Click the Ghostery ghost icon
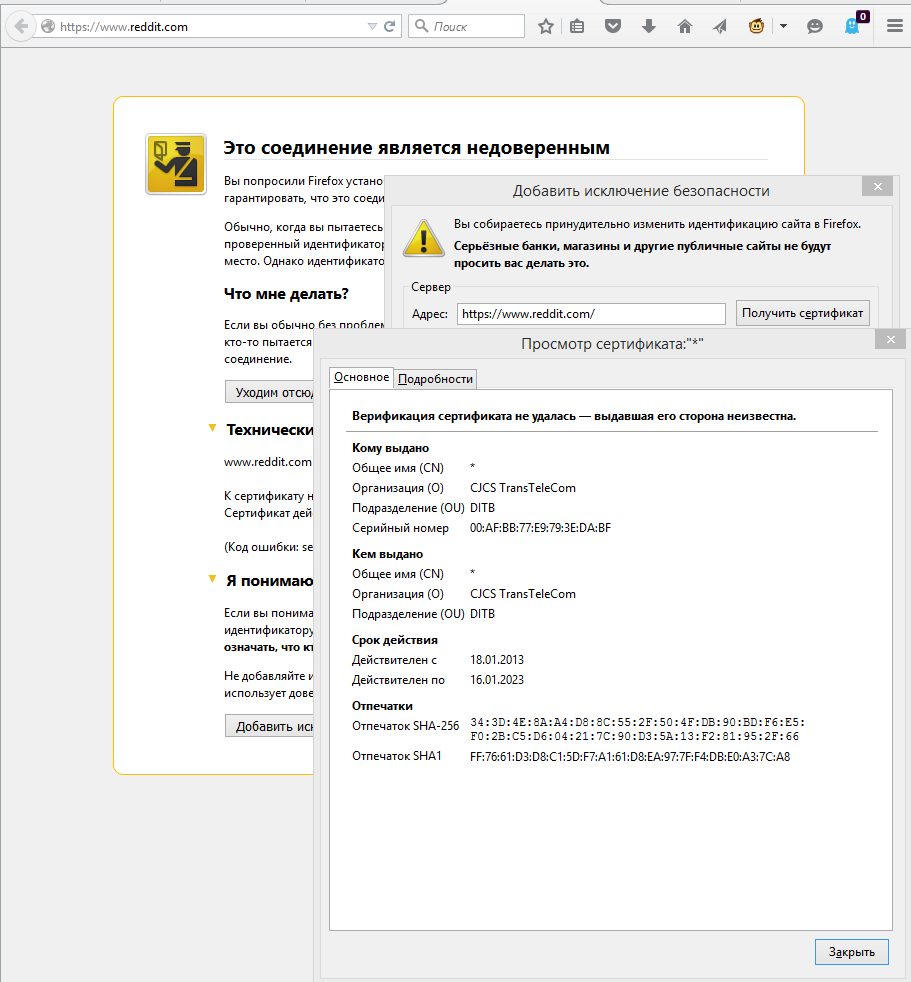The height and width of the screenshot is (982, 911). point(852,27)
